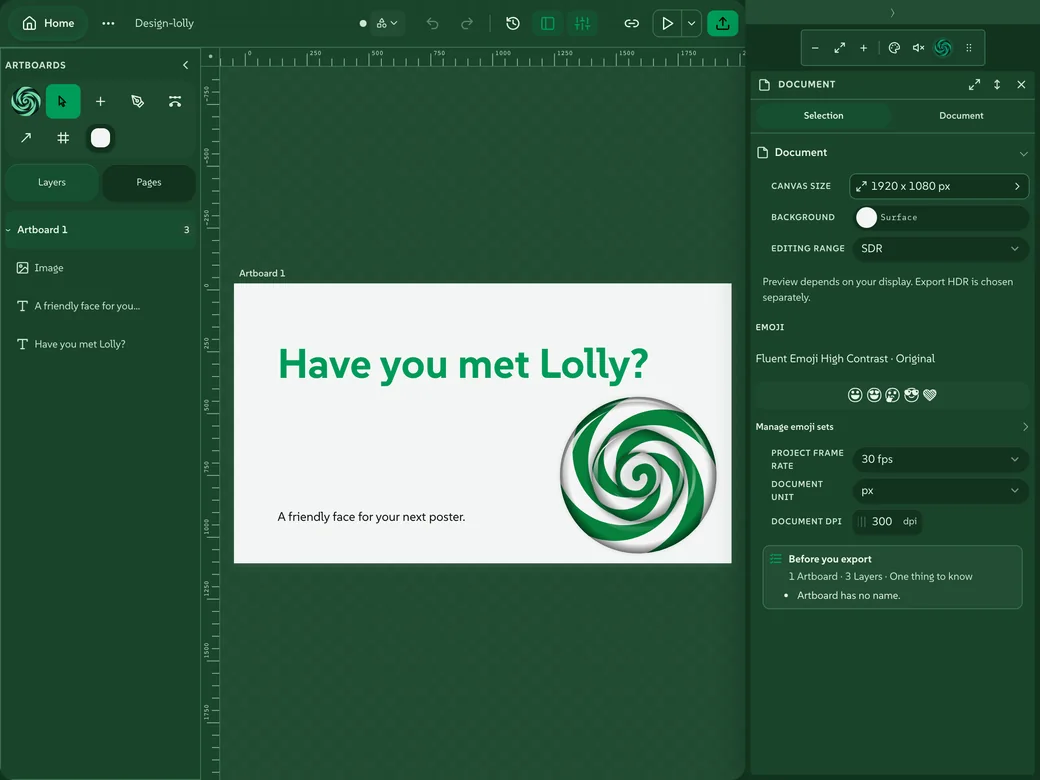Switch to the Document tab in inspector
This screenshot has width=1040, height=780.
pos(961,115)
